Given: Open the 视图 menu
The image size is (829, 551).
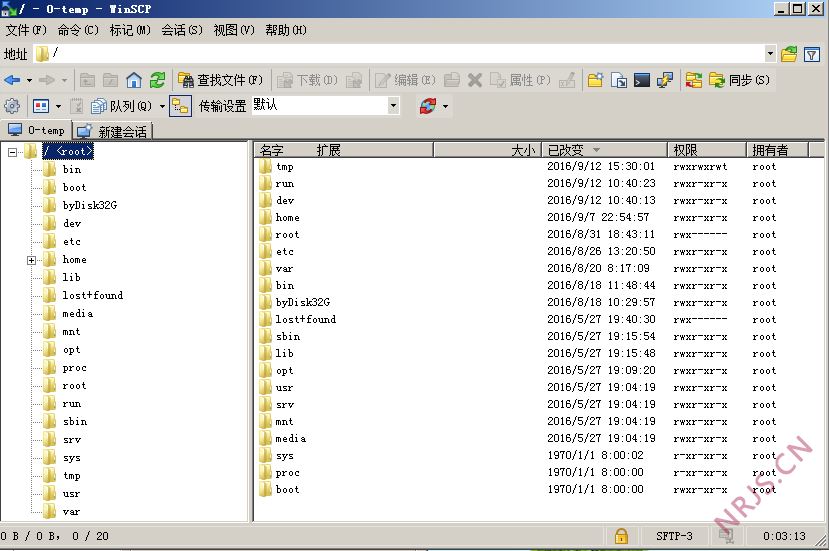Looking at the screenshot, I should point(234,30).
